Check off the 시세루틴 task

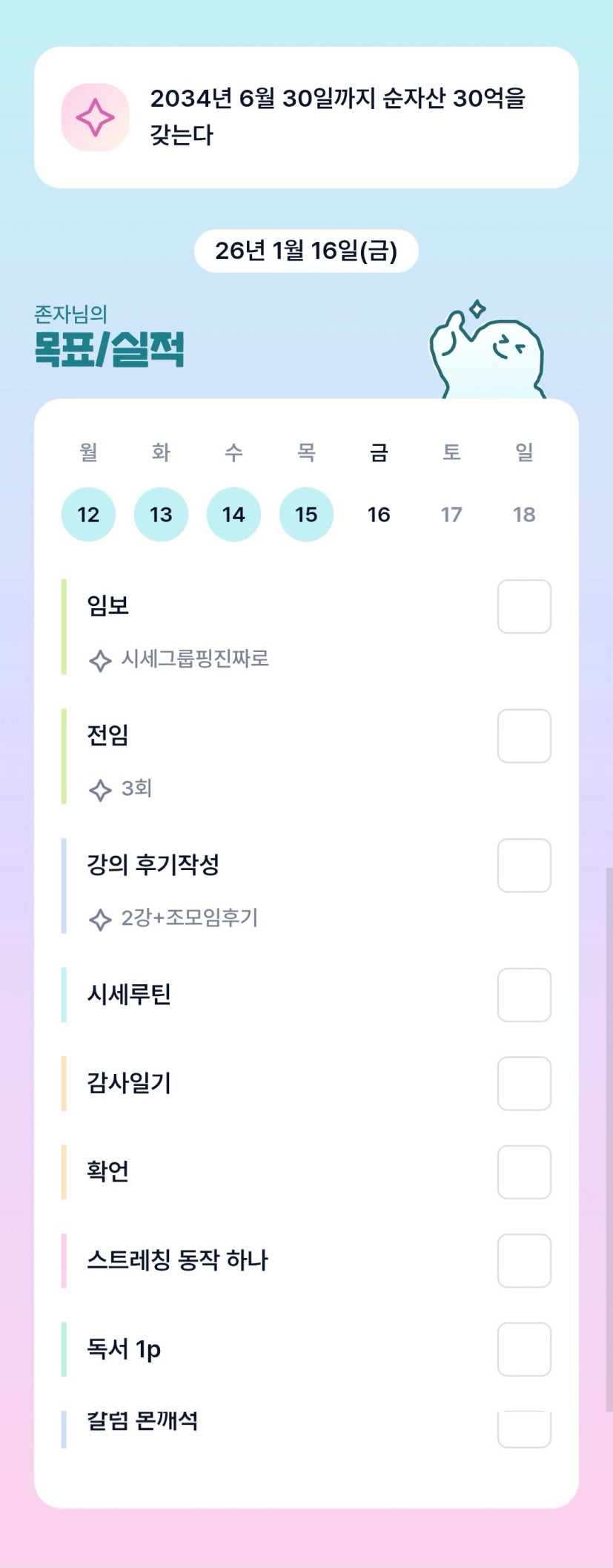click(x=524, y=995)
